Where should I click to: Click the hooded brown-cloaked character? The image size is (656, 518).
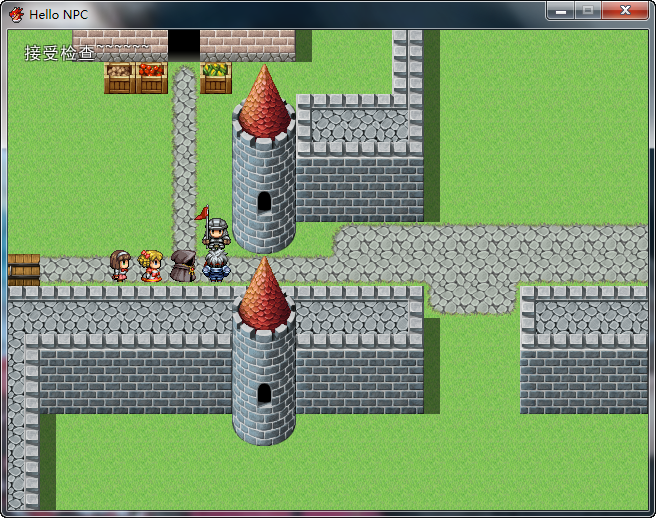pos(183,266)
